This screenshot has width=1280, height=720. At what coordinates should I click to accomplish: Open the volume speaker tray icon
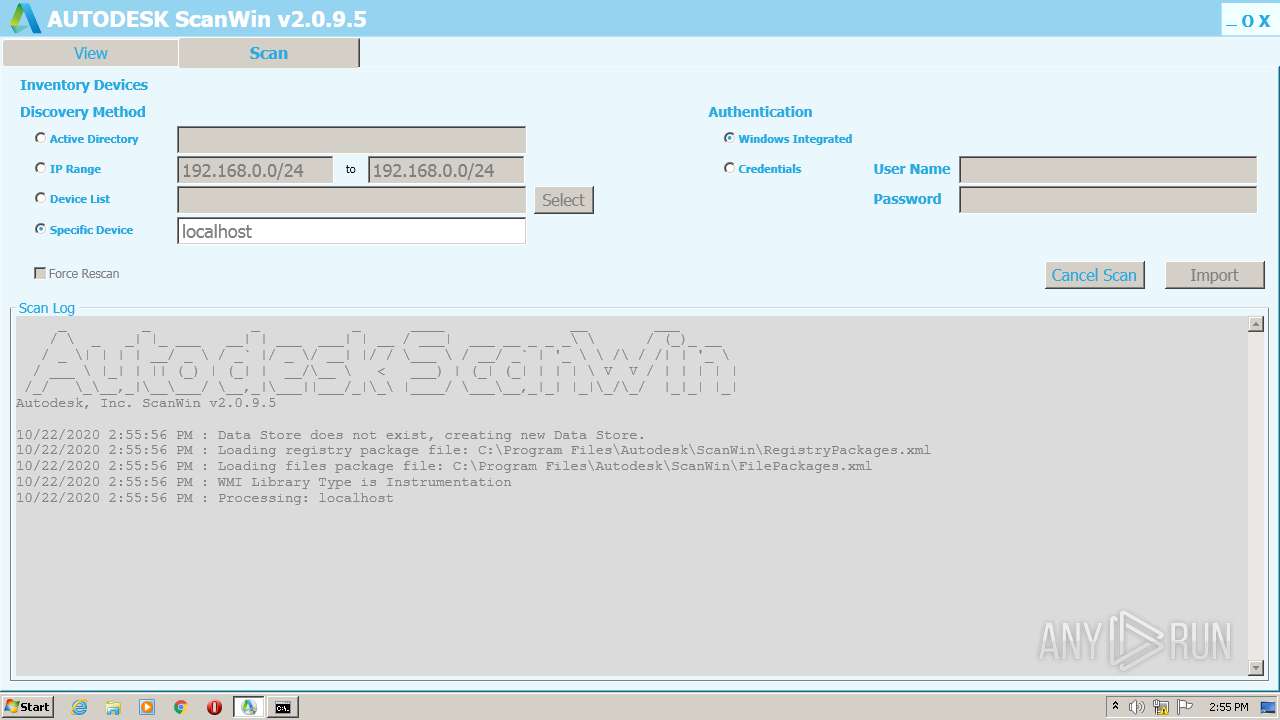pyautogui.click(x=1137, y=707)
